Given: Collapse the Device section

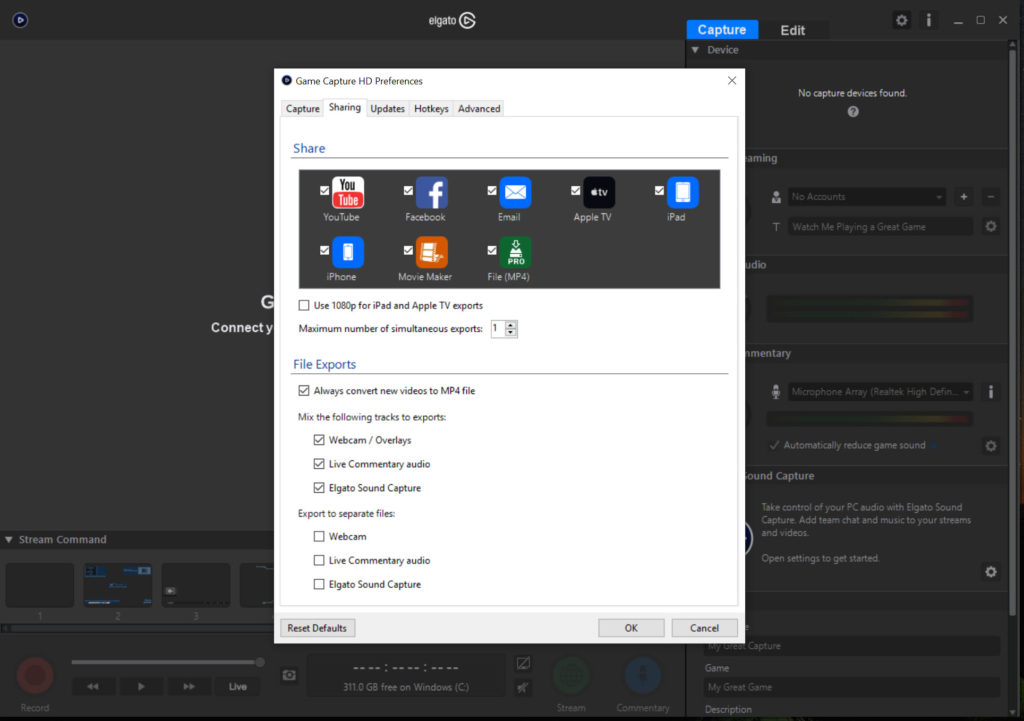Looking at the screenshot, I should pyautogui.click(x=696, y=50).
